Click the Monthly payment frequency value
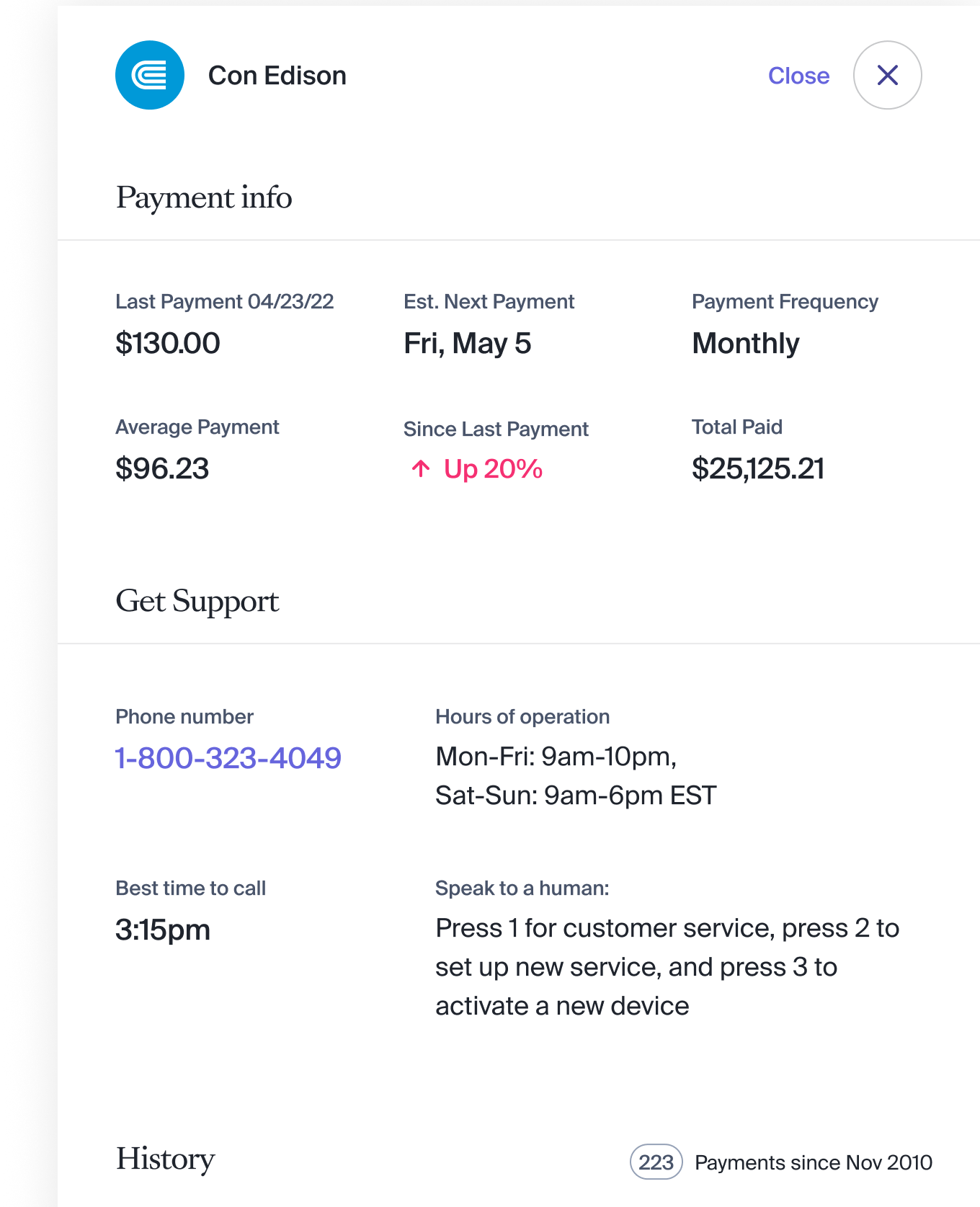The width and height of the screenshot is (980, 1207). (746, 343)
